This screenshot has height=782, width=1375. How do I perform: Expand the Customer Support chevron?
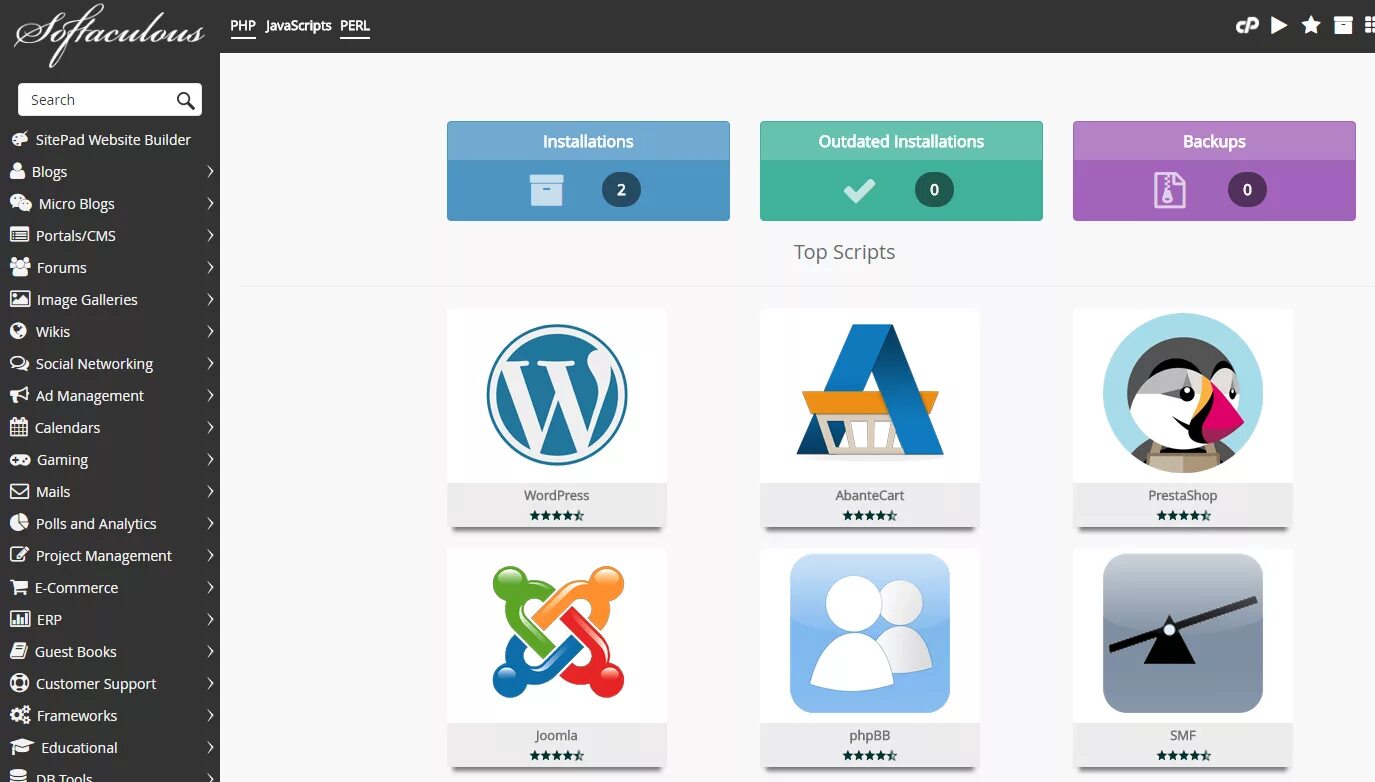point(210,683)
